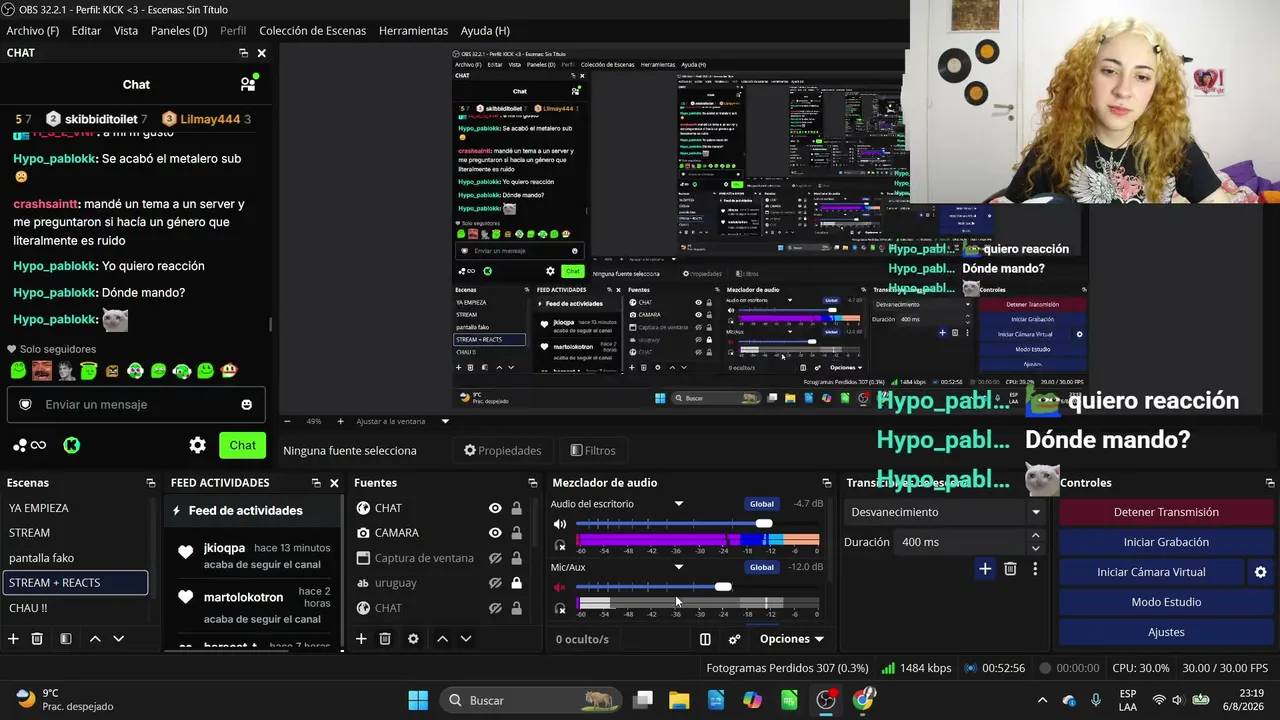Open the Opciones dropdown in audio mixer
The height and width of the screenshot is (720, 1280).
click(x=791, y=639)
